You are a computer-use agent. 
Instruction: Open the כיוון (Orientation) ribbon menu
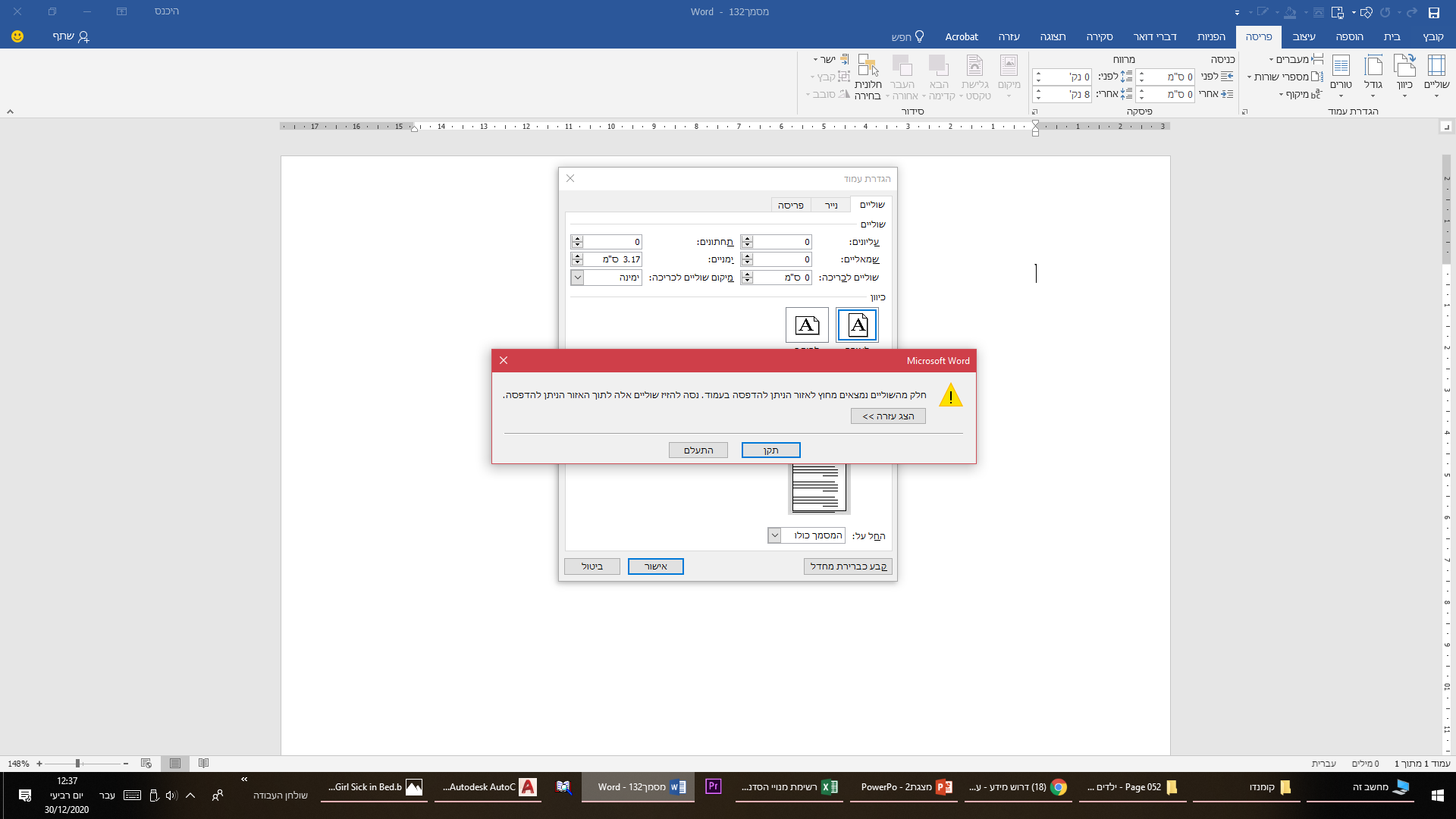(1404, 76)
